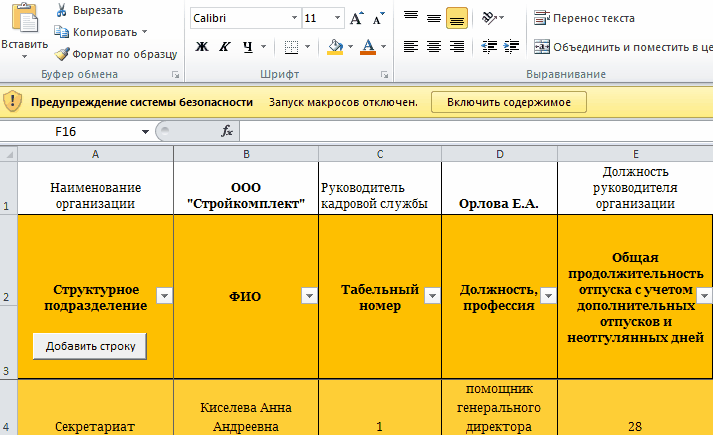The image size is (713, 435).
Task: Select row 4 header
Action: 8,407
